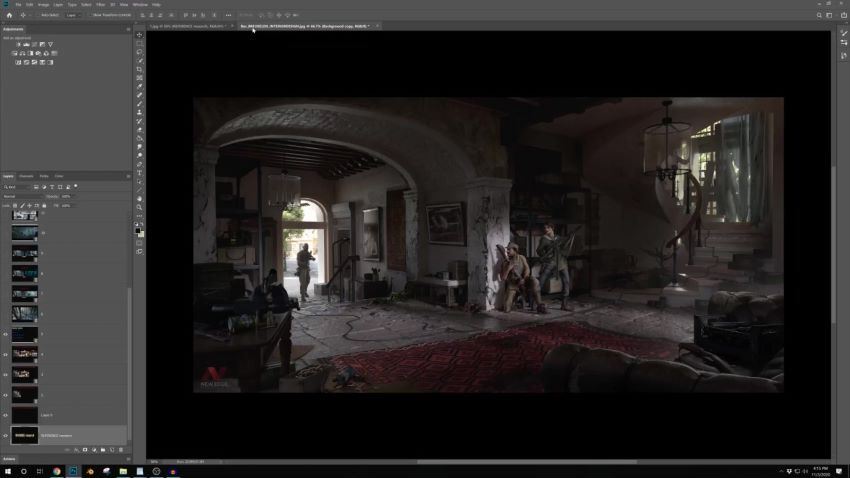Select the Clone Stamp tool
The width and height of the screenshot is (850, 478).
pyautogui.click(x=139, y=112)
